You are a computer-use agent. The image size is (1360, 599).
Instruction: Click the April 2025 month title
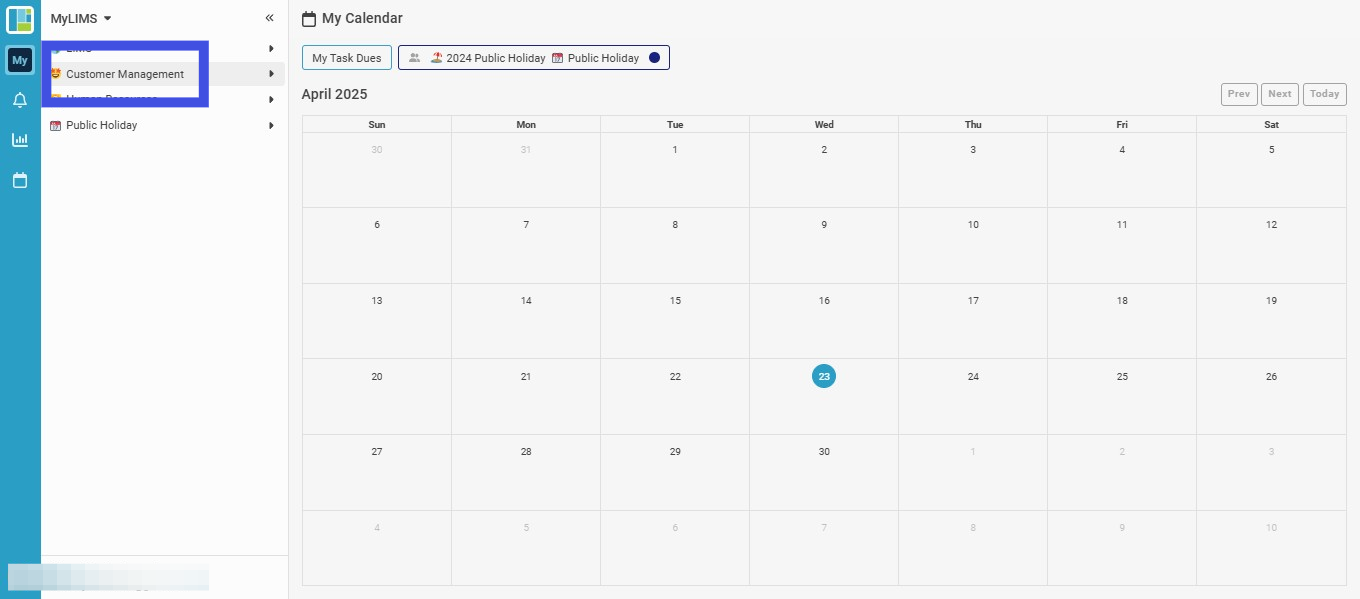[335, 94]
